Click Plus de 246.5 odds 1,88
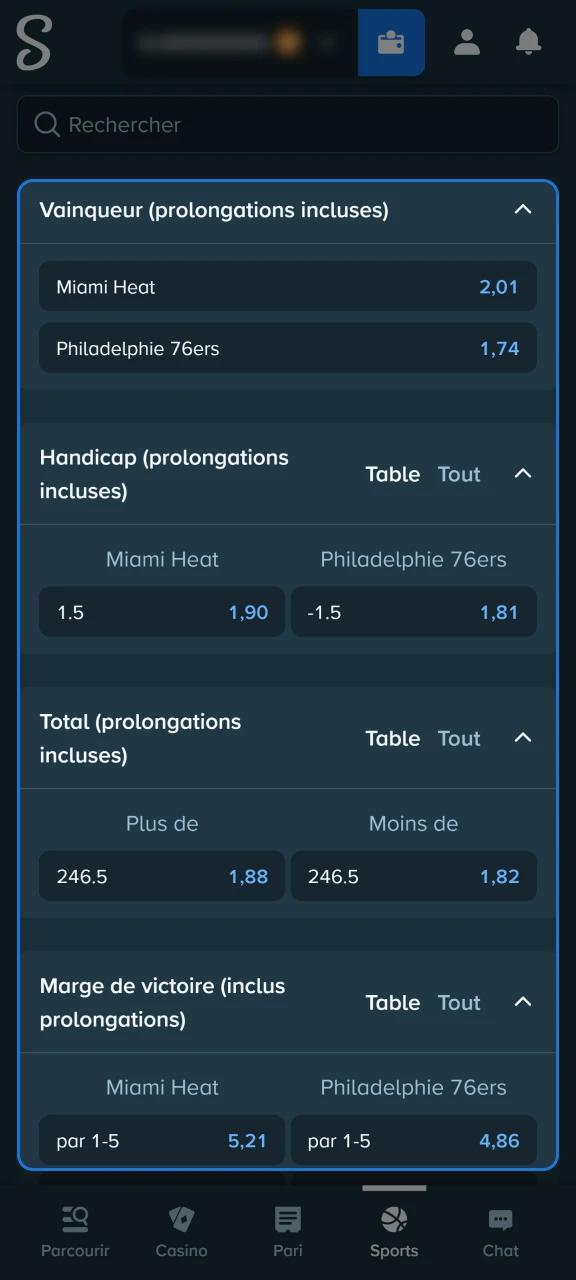This screenshot has height=1280, width=576. click(161, 876)
